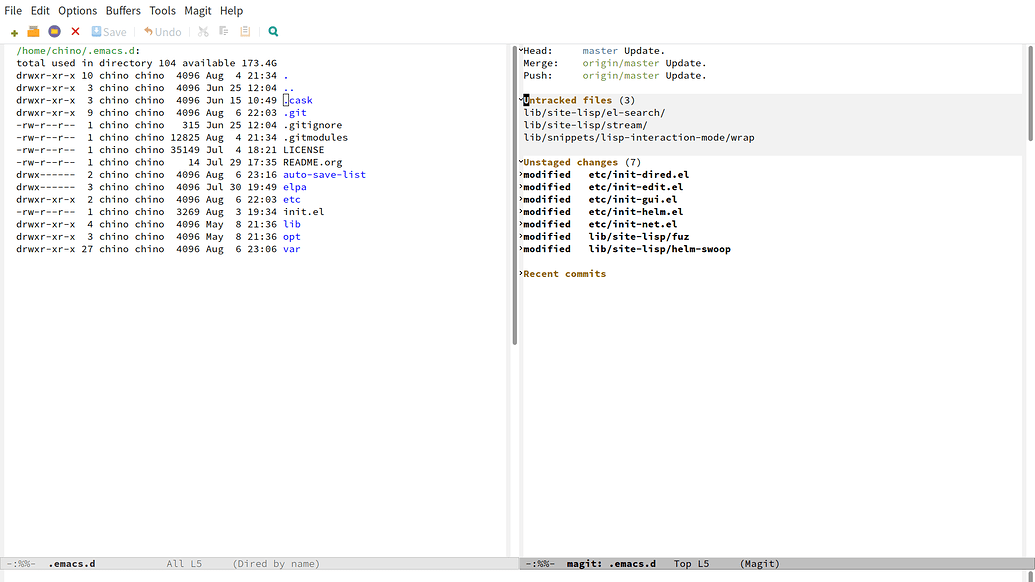Open a file with the orange folder icon
1035x582 pixels.
point(33,32)
